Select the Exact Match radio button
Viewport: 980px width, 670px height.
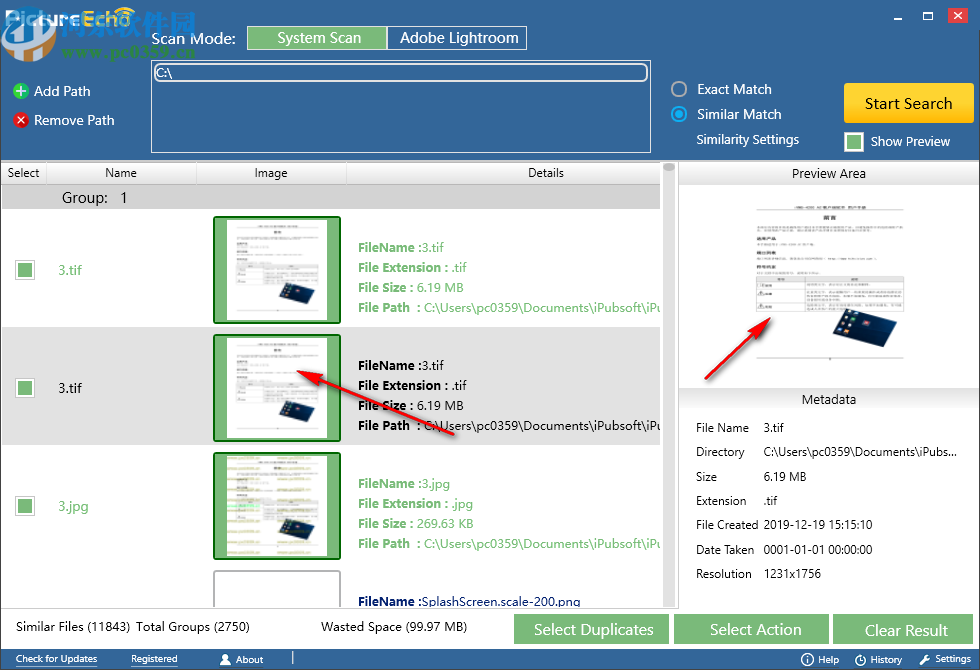(679, 89)
